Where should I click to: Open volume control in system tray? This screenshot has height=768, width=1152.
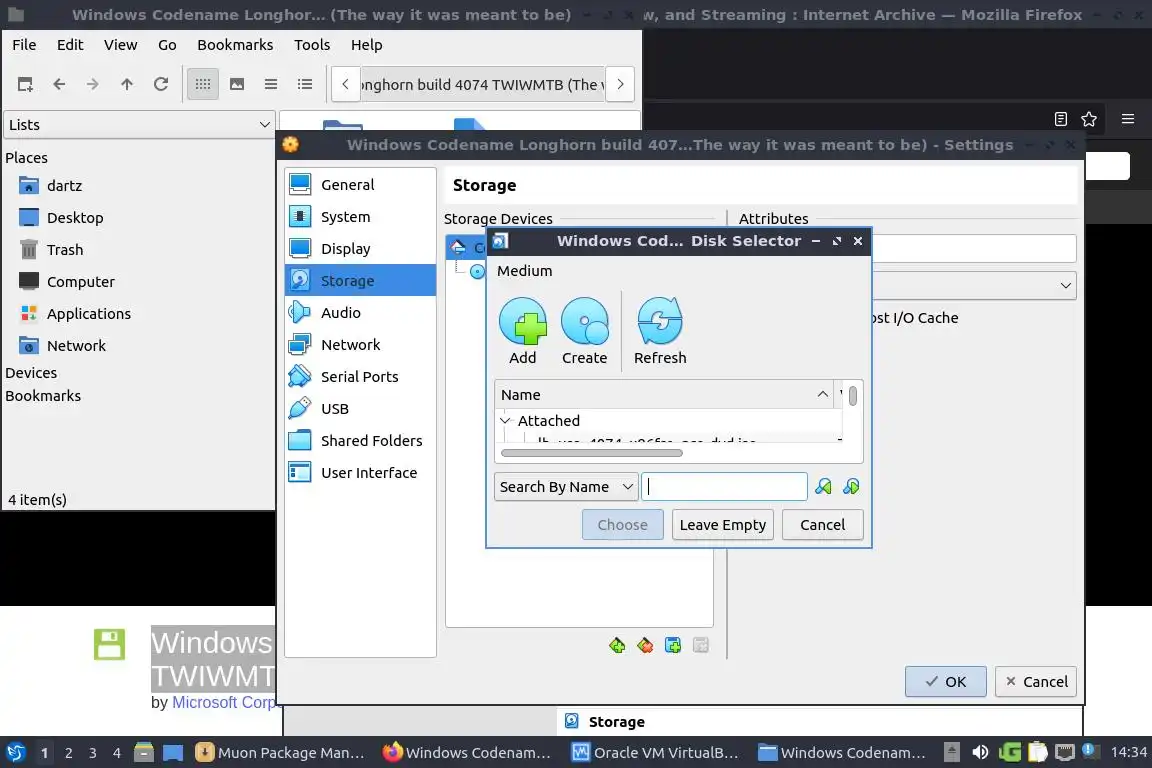(x=980, y=753)
